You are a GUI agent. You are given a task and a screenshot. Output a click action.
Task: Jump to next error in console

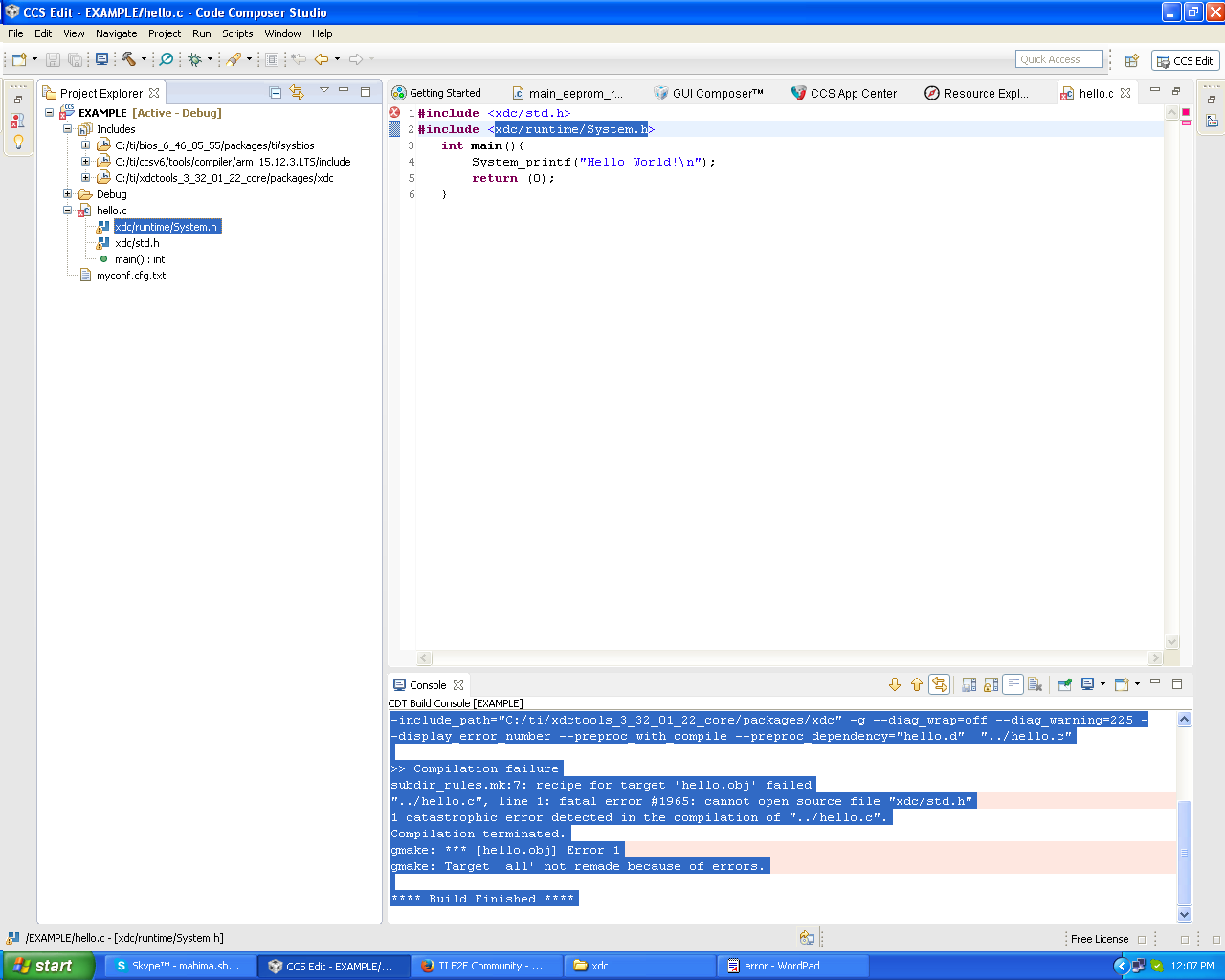[x=895, y=684]
